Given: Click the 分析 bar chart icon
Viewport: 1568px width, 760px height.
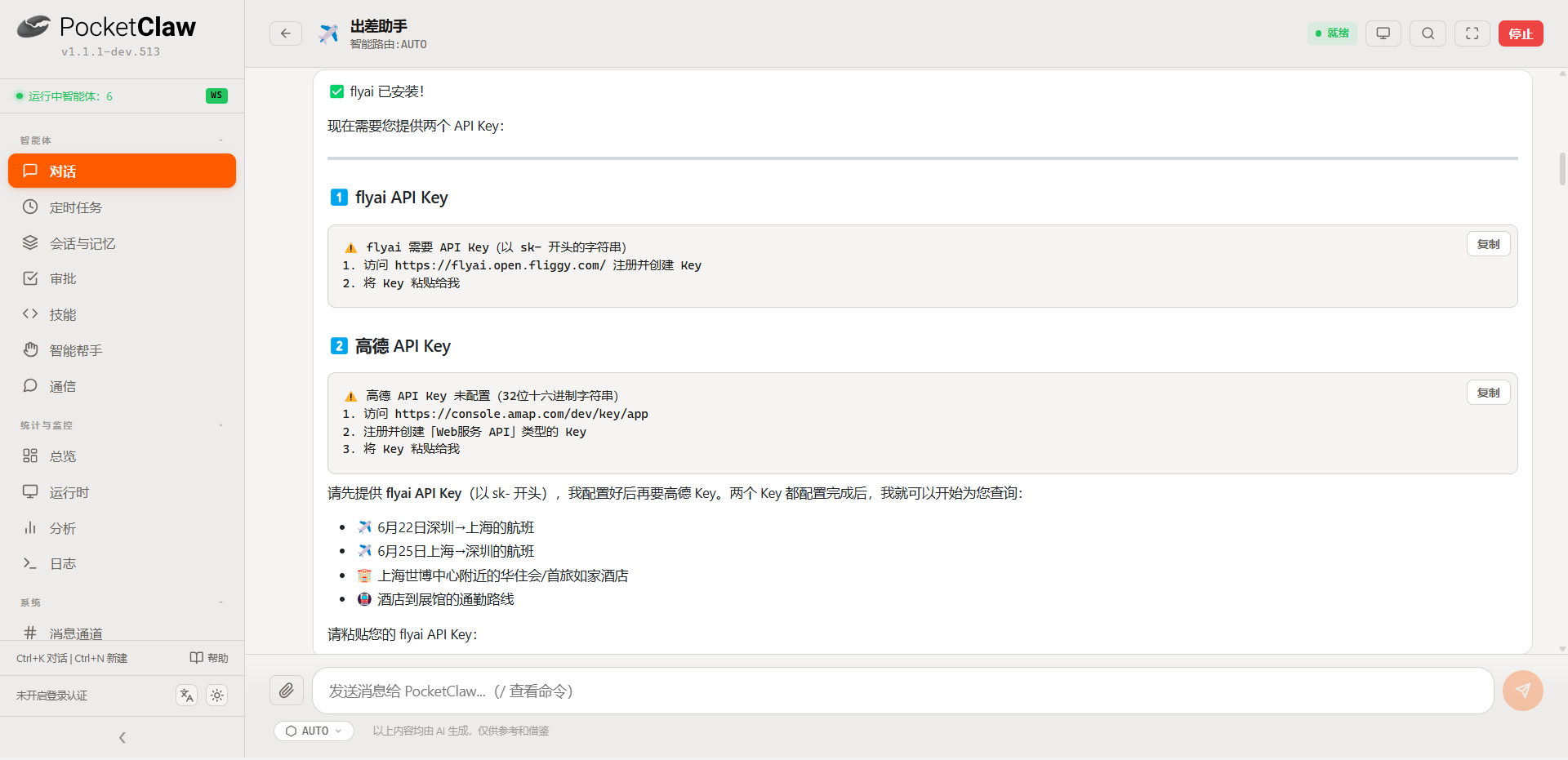Looking at the screenshot, I should pyautogui.click(x=30, y=527).
